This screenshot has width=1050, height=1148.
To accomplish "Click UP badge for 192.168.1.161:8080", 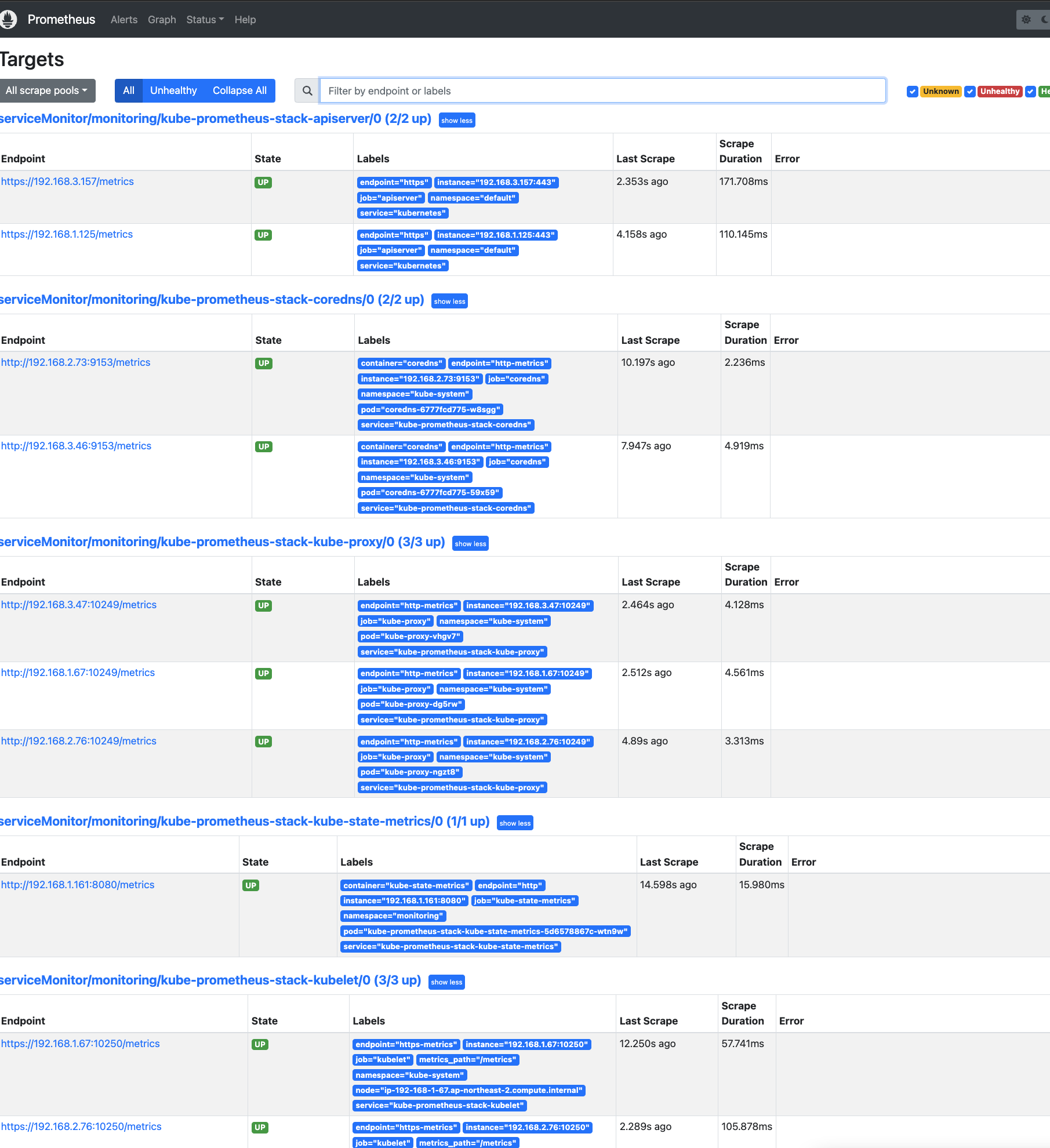I will (250, 885).
